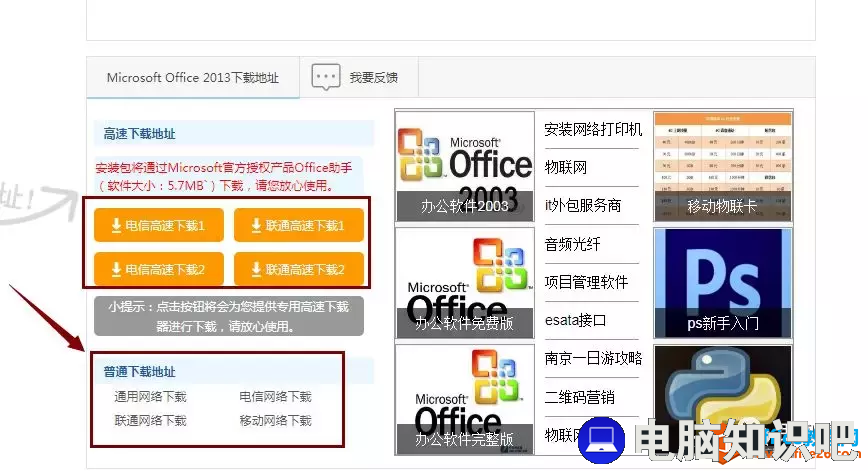Image resolution: width=868 pixels, height=471 pixels.
Task: Click the 安装网络打印机 link
Action: pyautogui.click(x=593, y=130)
